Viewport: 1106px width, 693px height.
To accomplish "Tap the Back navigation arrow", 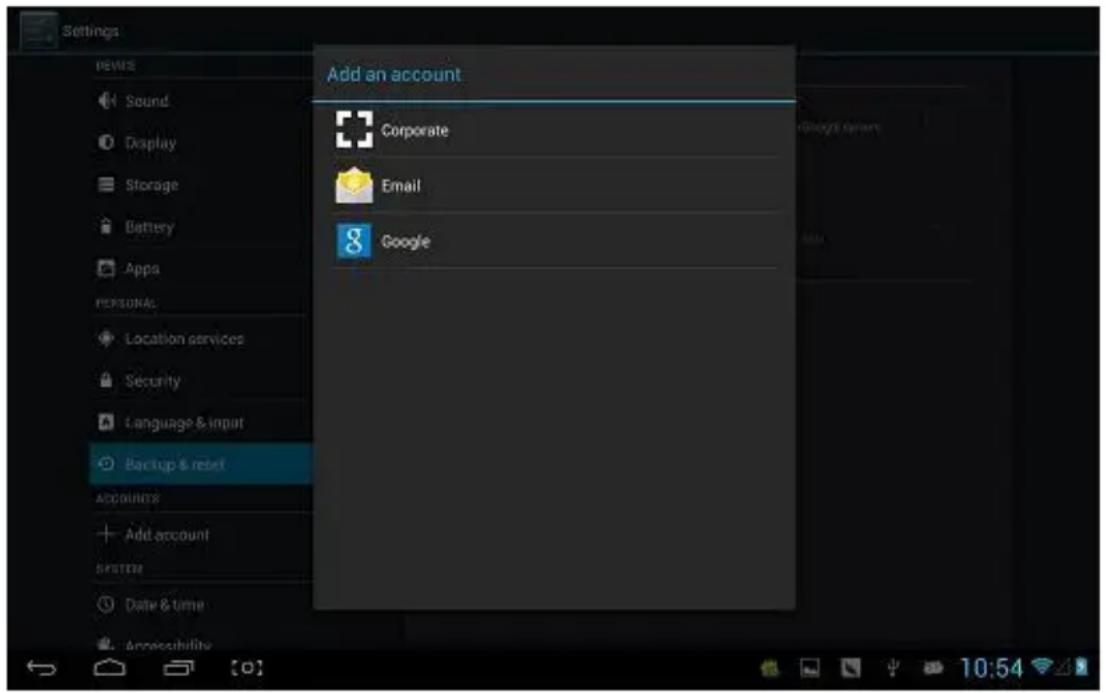I will click(41, 668).
